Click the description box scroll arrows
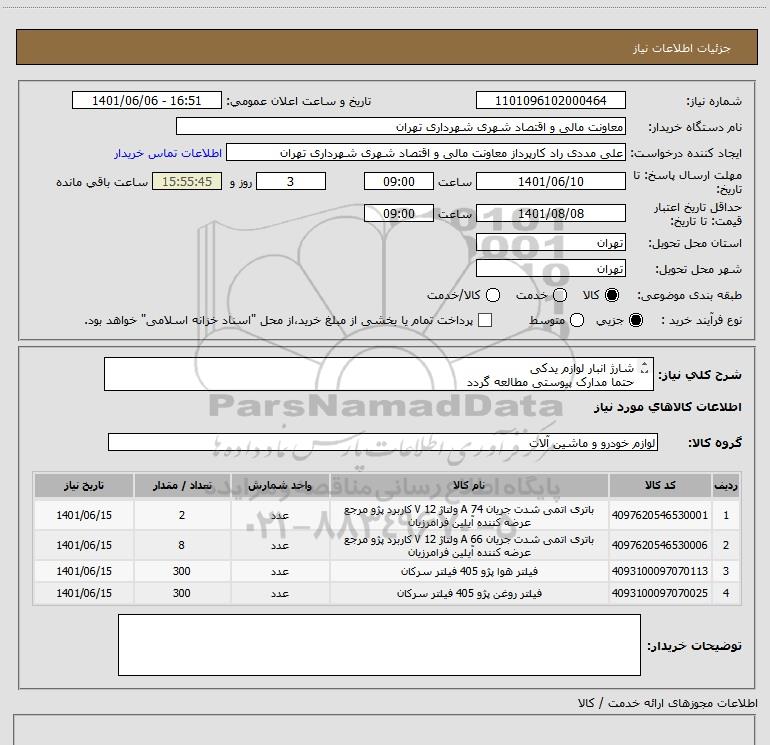The image size is (770, 745). [645, 367]
